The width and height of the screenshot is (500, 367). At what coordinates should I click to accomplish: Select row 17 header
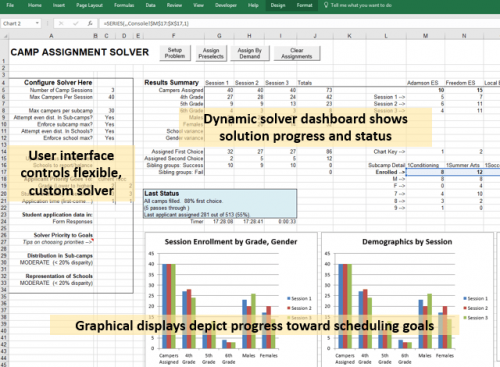[x=4, y=172]
